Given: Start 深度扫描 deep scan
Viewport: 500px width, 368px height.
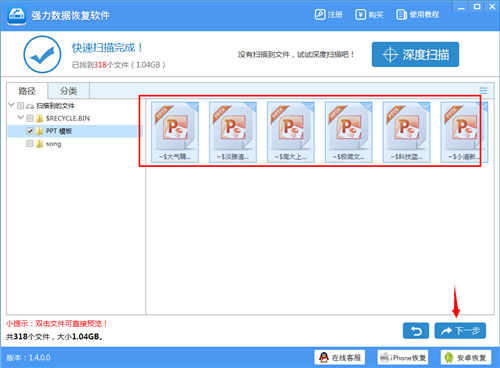Looking at the screenshot, I should point(415,54).
